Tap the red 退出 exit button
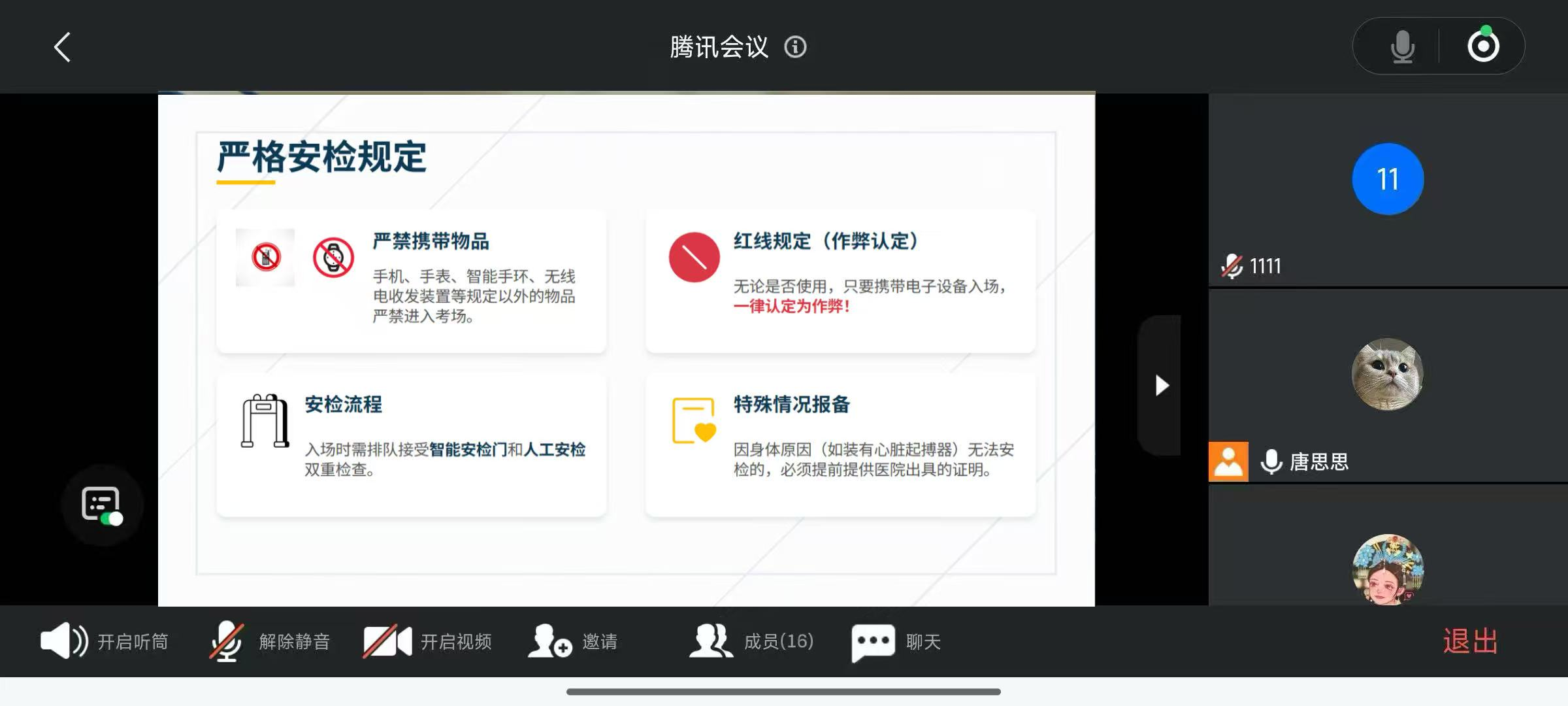Screen dimensions: 1568x706 [x=1469, y=641]
